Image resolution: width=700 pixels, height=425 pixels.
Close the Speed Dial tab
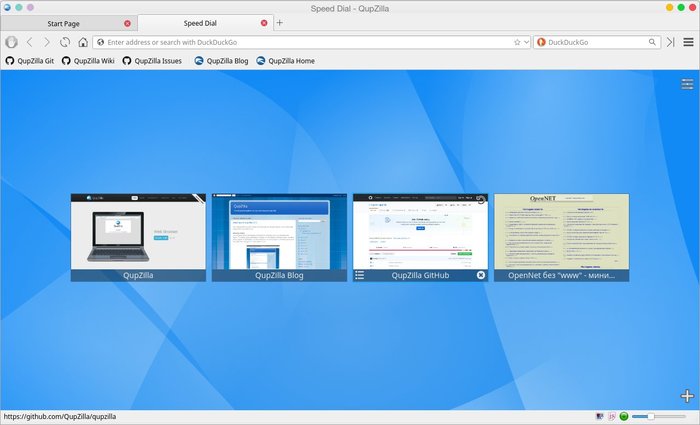tap(264, 23)
